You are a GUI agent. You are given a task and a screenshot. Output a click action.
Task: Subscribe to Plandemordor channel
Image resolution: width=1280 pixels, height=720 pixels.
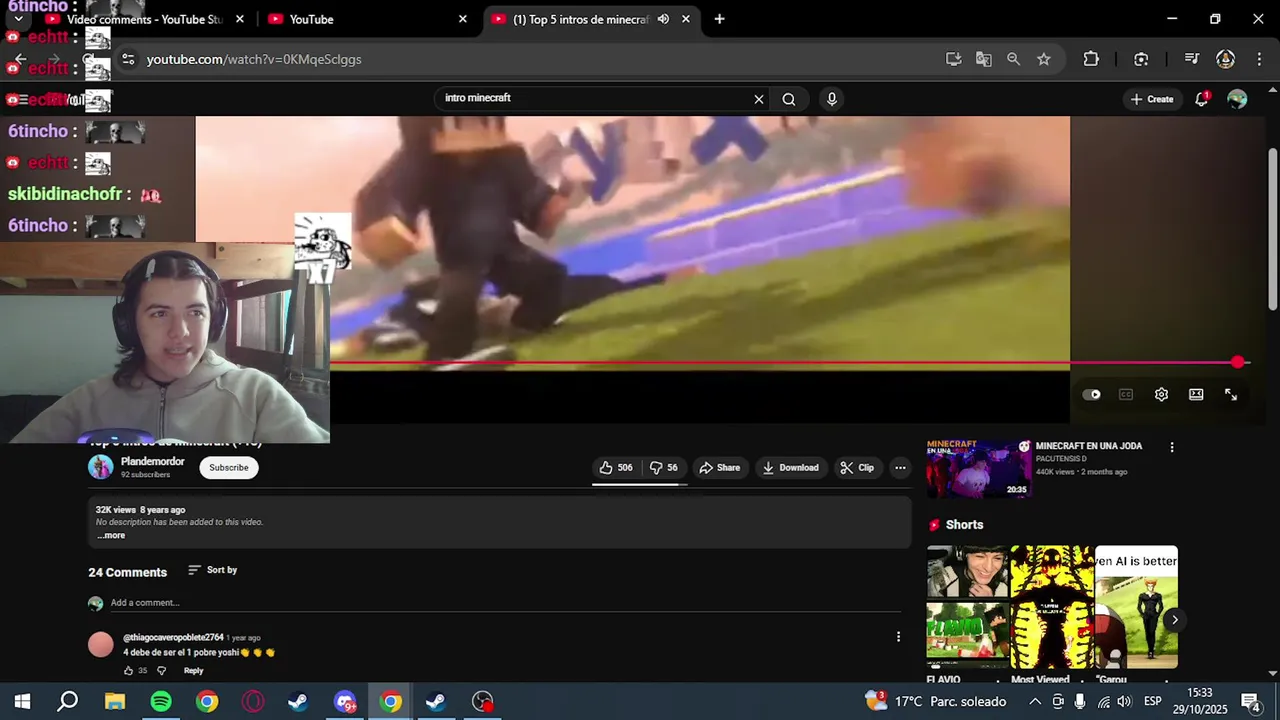(x=229, y=468)
